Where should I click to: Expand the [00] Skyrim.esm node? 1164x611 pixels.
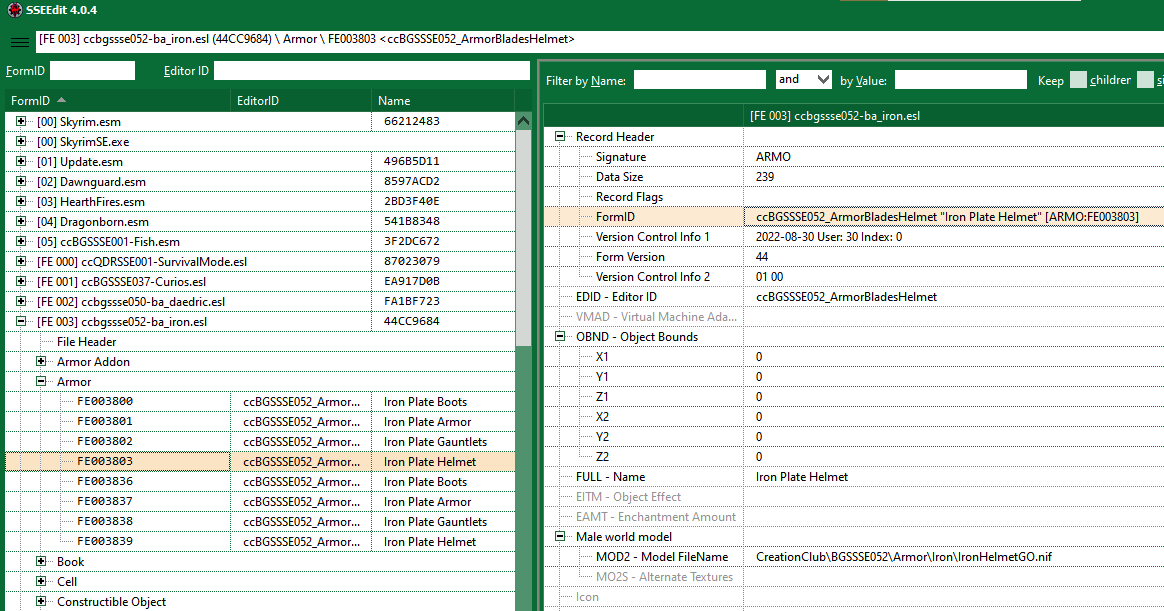pos(21,121)
